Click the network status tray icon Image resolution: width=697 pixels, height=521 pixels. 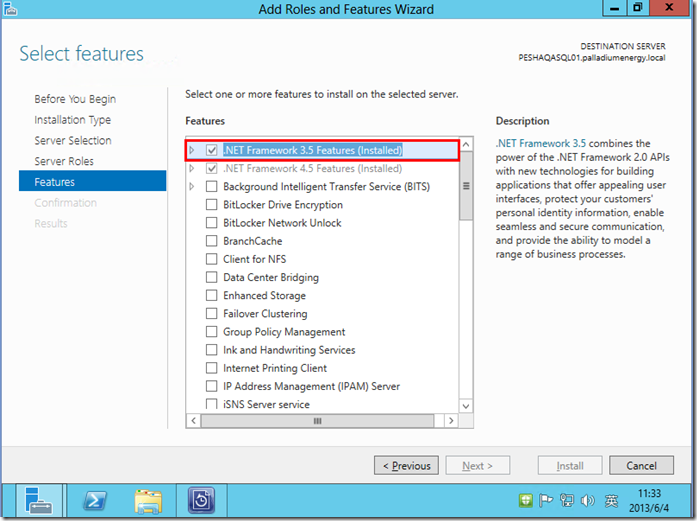567,501
